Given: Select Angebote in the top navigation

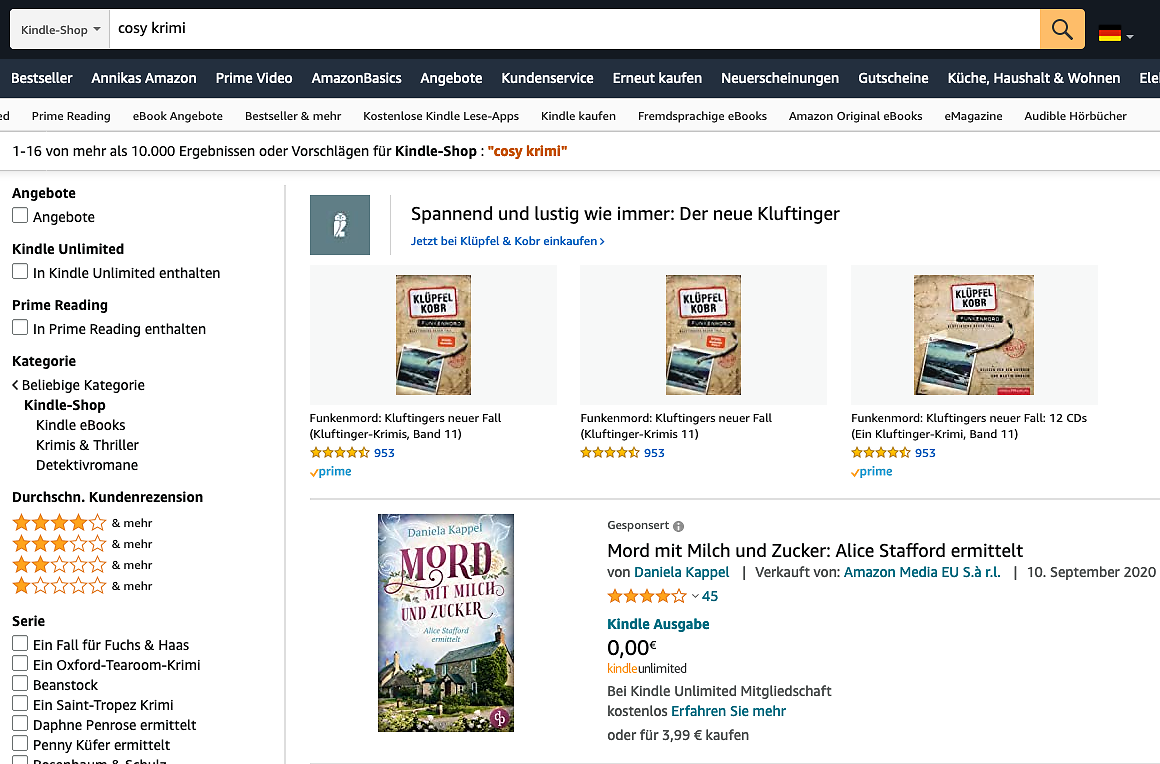Looking at the screenshot, I should [x=451, y=78].
